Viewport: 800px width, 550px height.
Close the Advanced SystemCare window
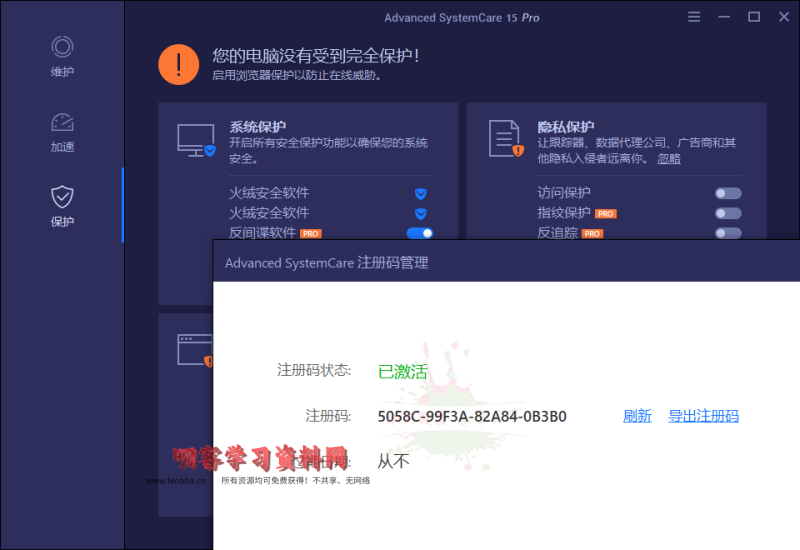click(784, 17)
